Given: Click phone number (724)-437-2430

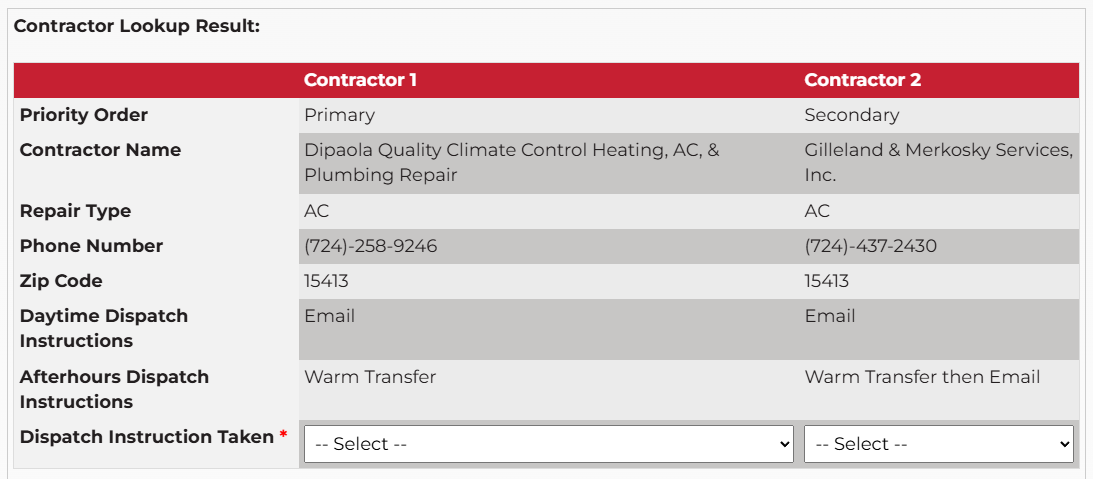Looking at the screenshot, I should point(870,246).
